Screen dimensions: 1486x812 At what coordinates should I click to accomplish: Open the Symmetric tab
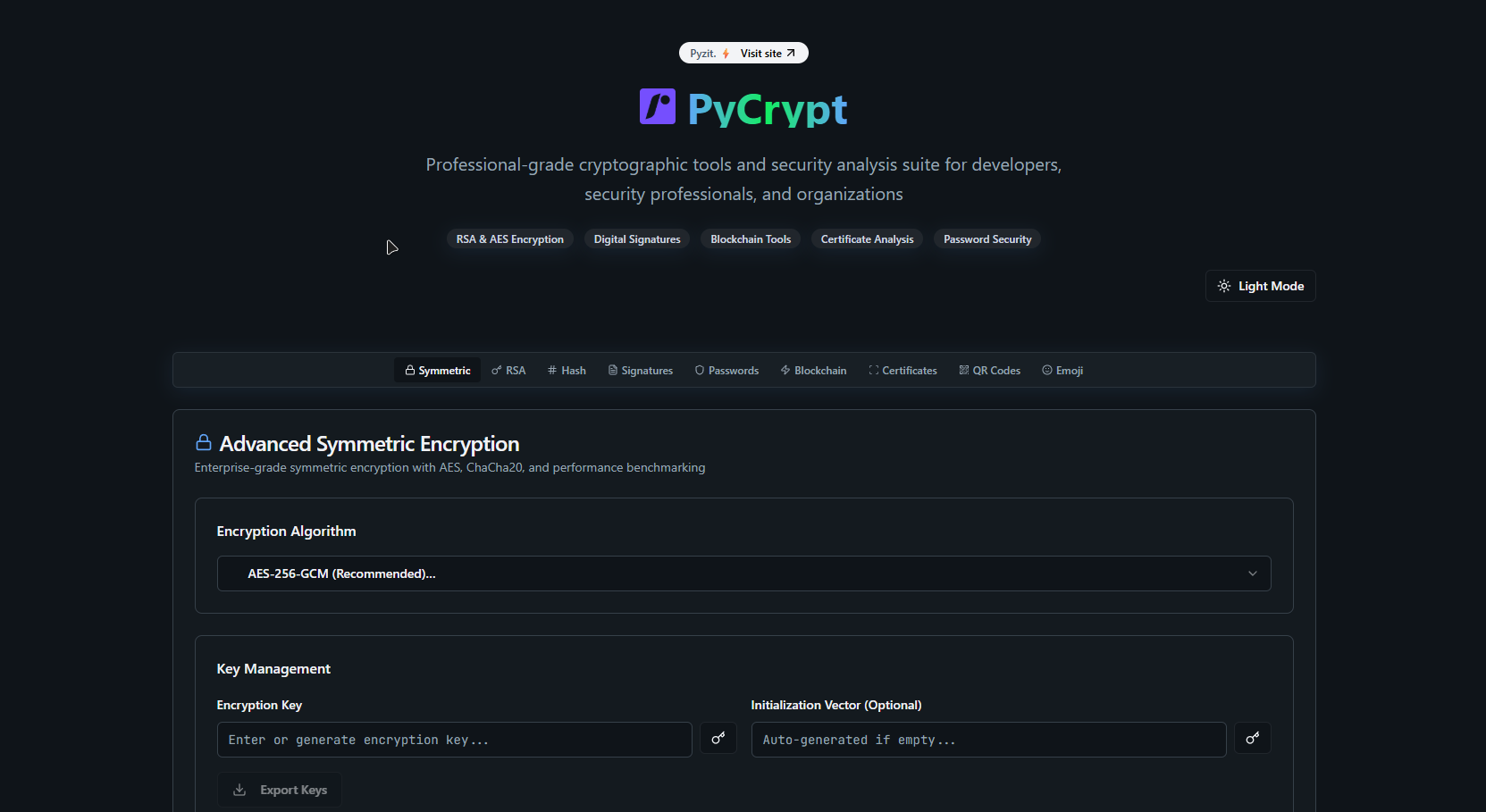[x=437, y=371]
